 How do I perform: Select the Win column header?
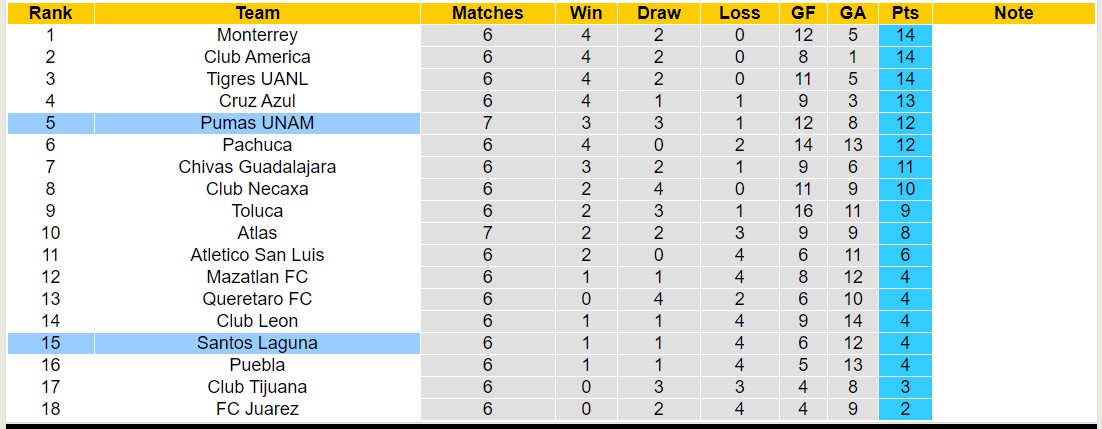click(586, 13)
